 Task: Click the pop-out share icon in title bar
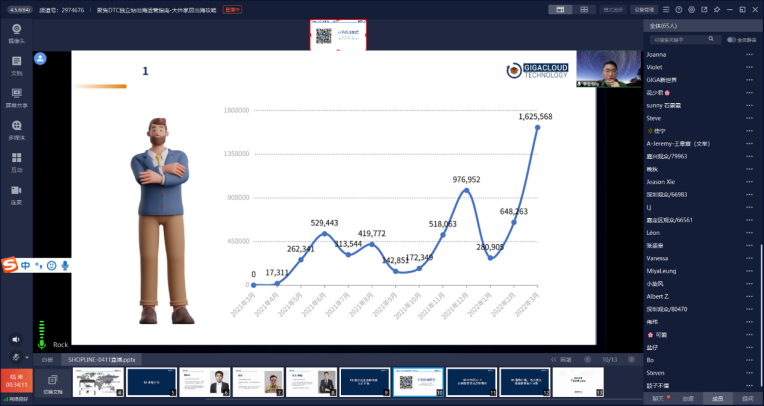[704, 10]
